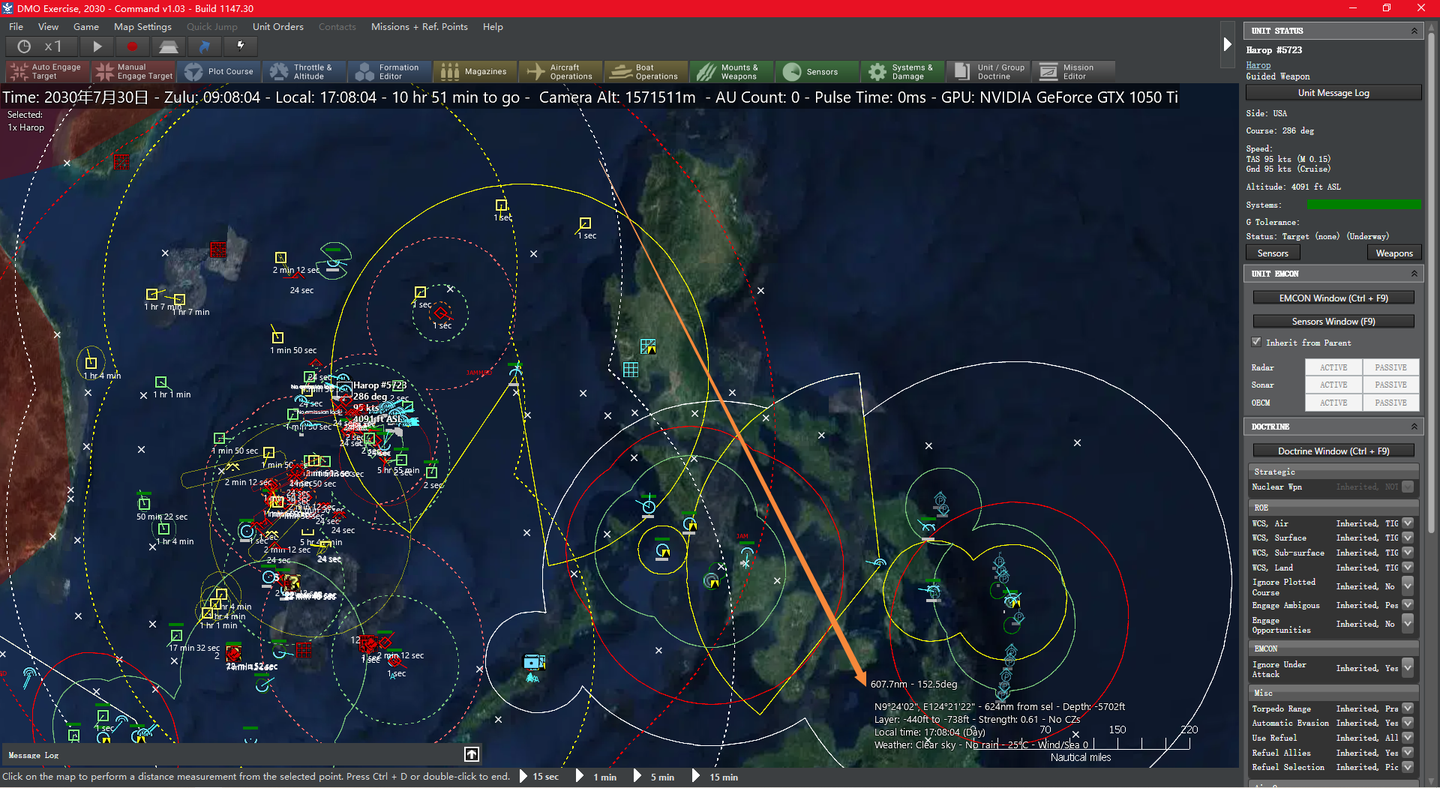The image size is (1440, 788).
Task: Uncheck Inherit from Parent in UNIT EMCON
Action: coord(1257,345)
